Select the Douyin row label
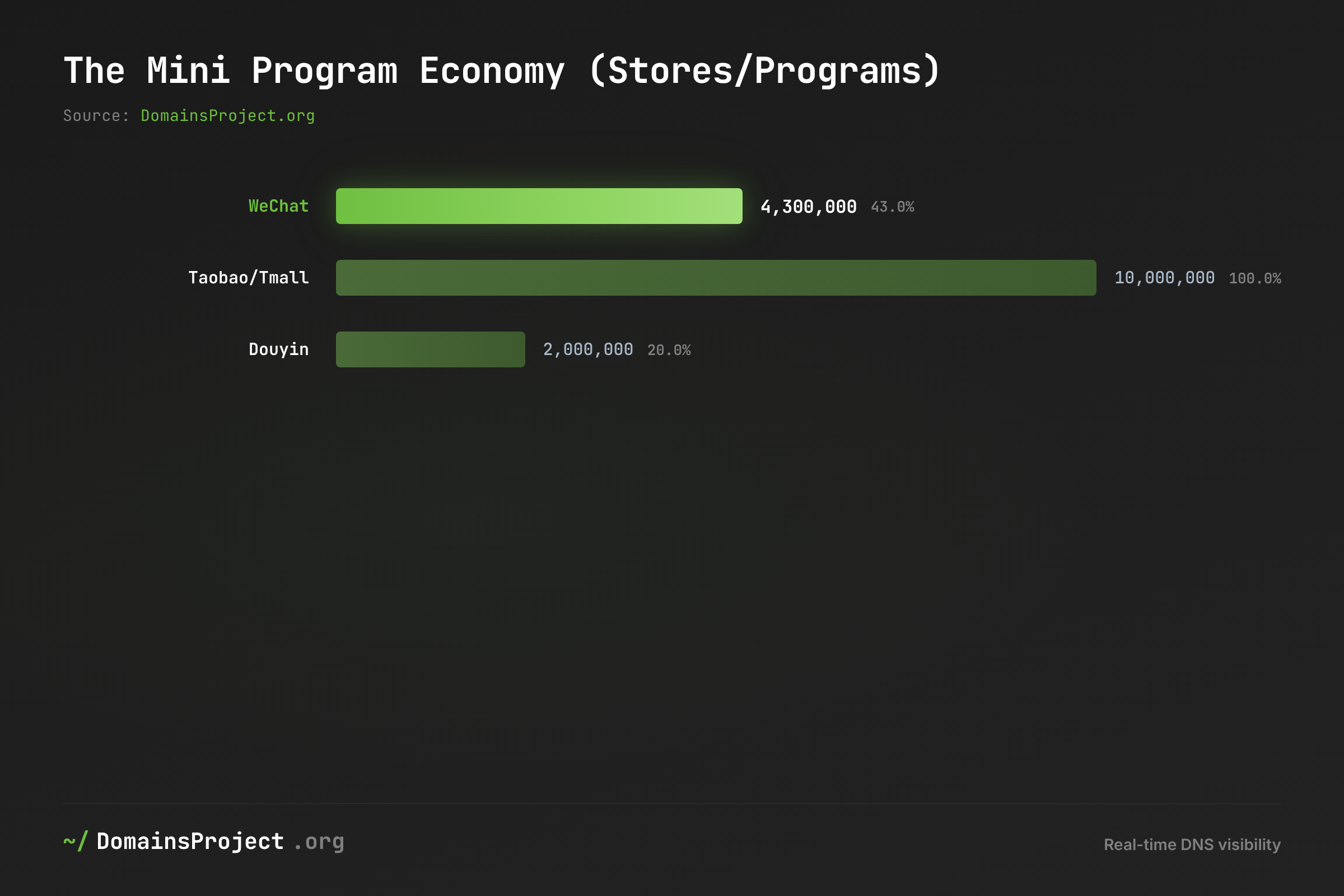 click(278, 349)
